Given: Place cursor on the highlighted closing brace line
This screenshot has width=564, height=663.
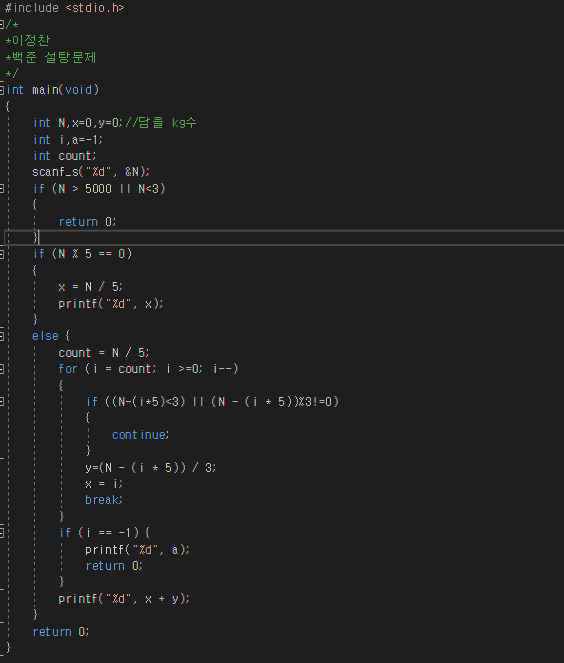Looking at the screenshot, I should coord(283,238).
